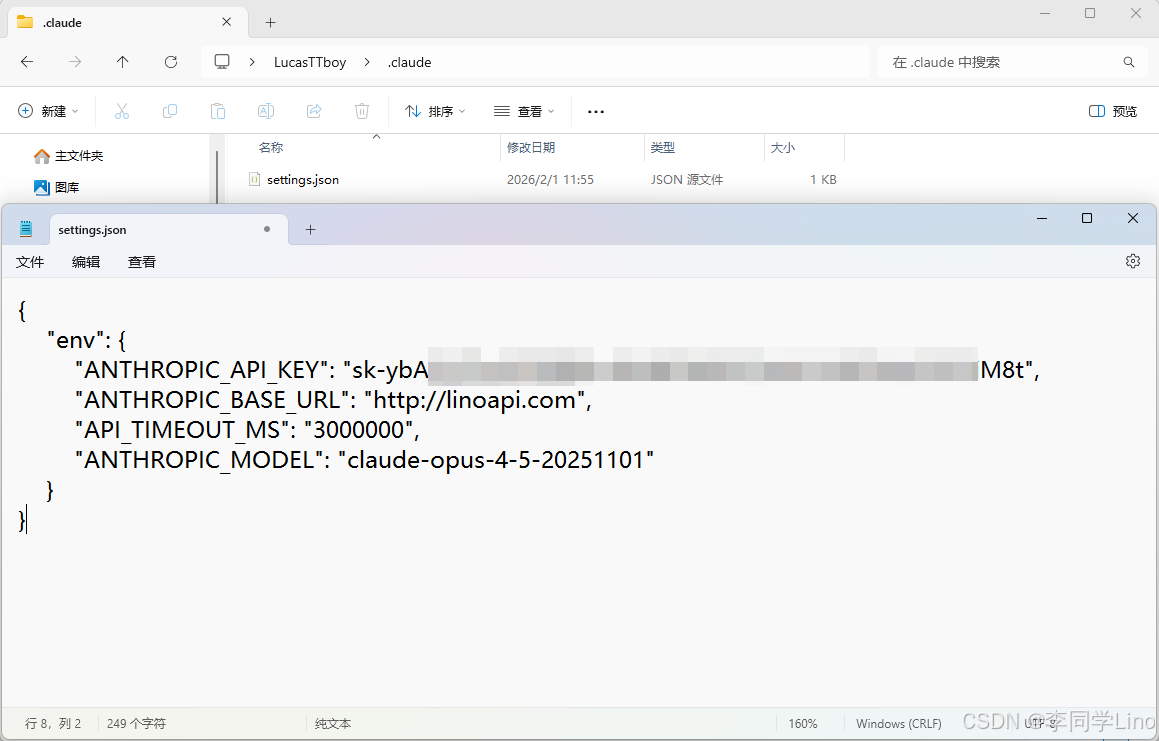
Task: Click .claude in the address path
Action: point(409,62)
